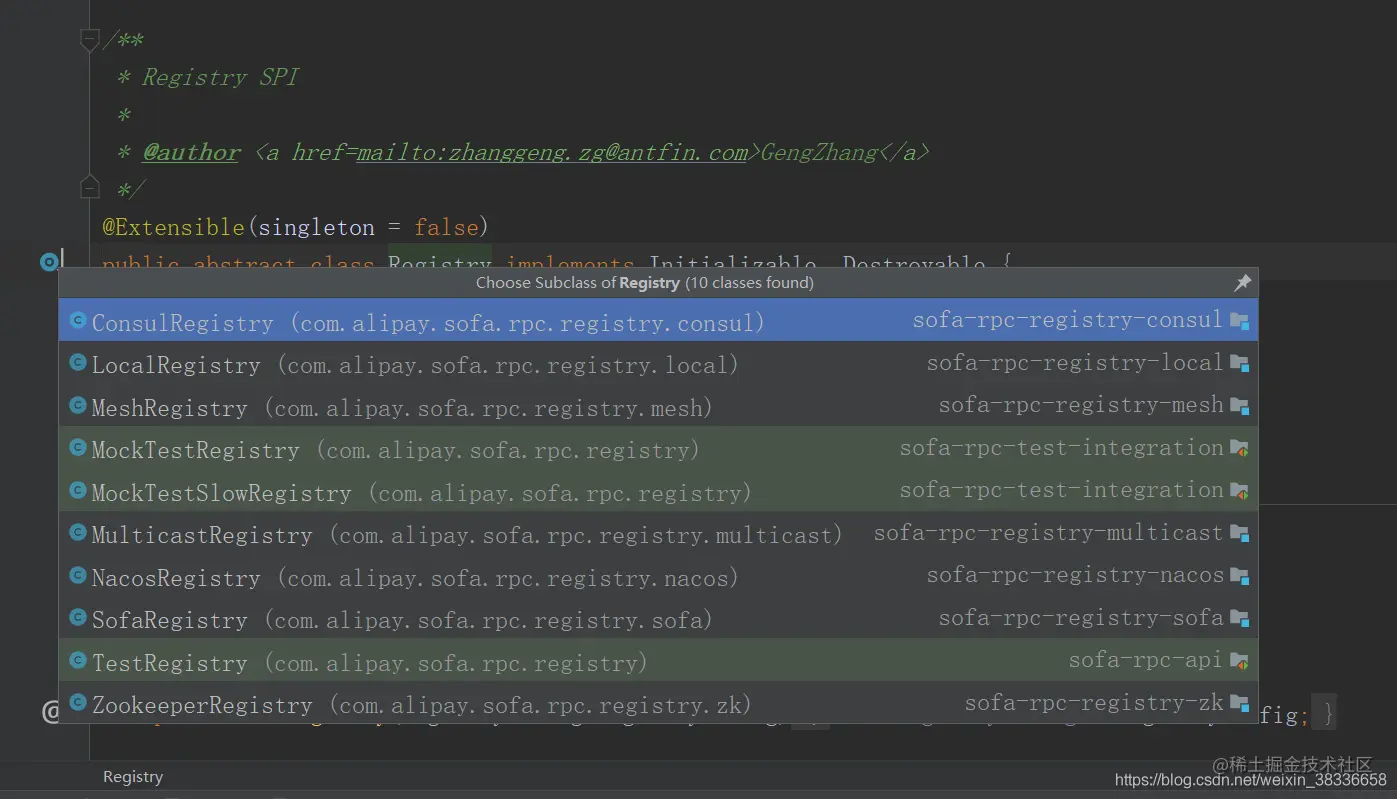Select TestRegistry subclass
Image resolution: width=1397 pixels, height=799 pixels.
[x=658, y=661]
